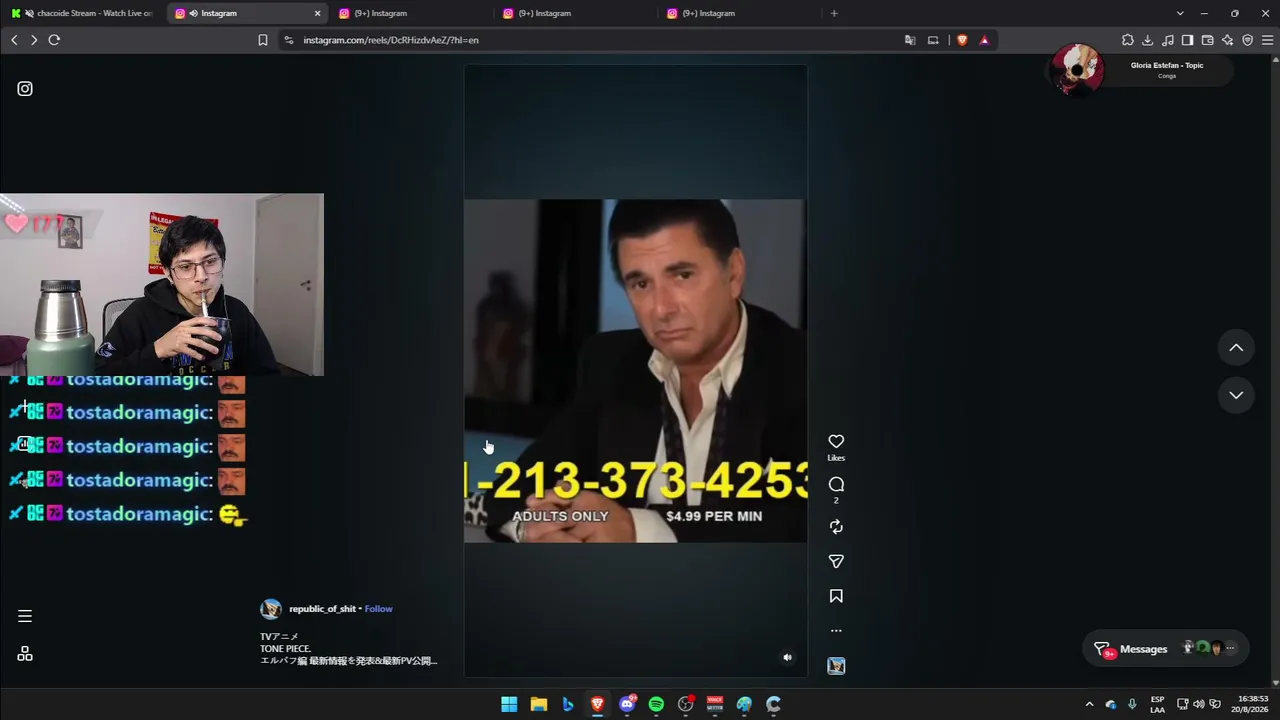Bookmark this page in the browser
Screen dimensions: 1280x720
263,40
